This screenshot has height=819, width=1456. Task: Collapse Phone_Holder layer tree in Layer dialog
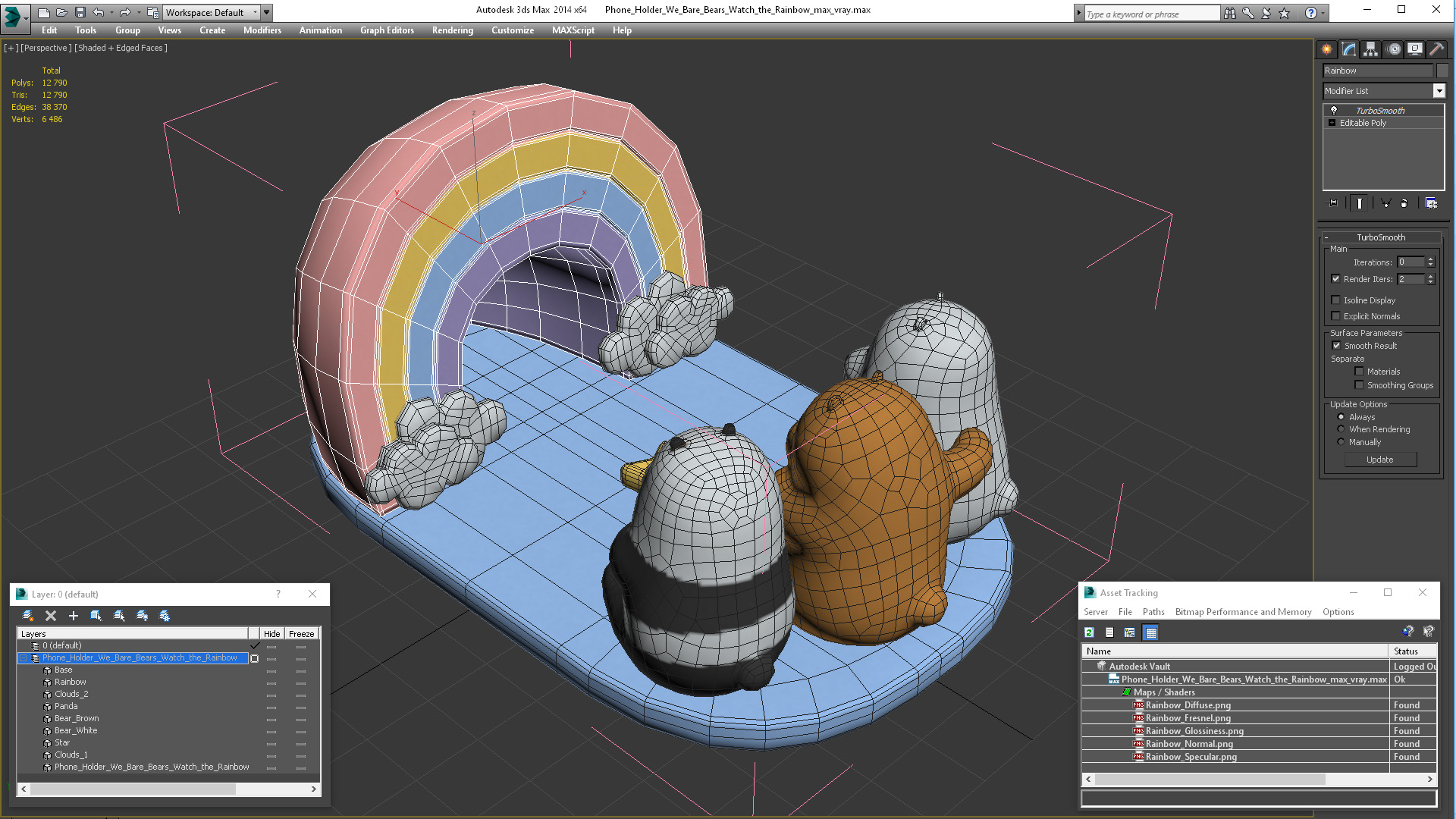point(23,658)
